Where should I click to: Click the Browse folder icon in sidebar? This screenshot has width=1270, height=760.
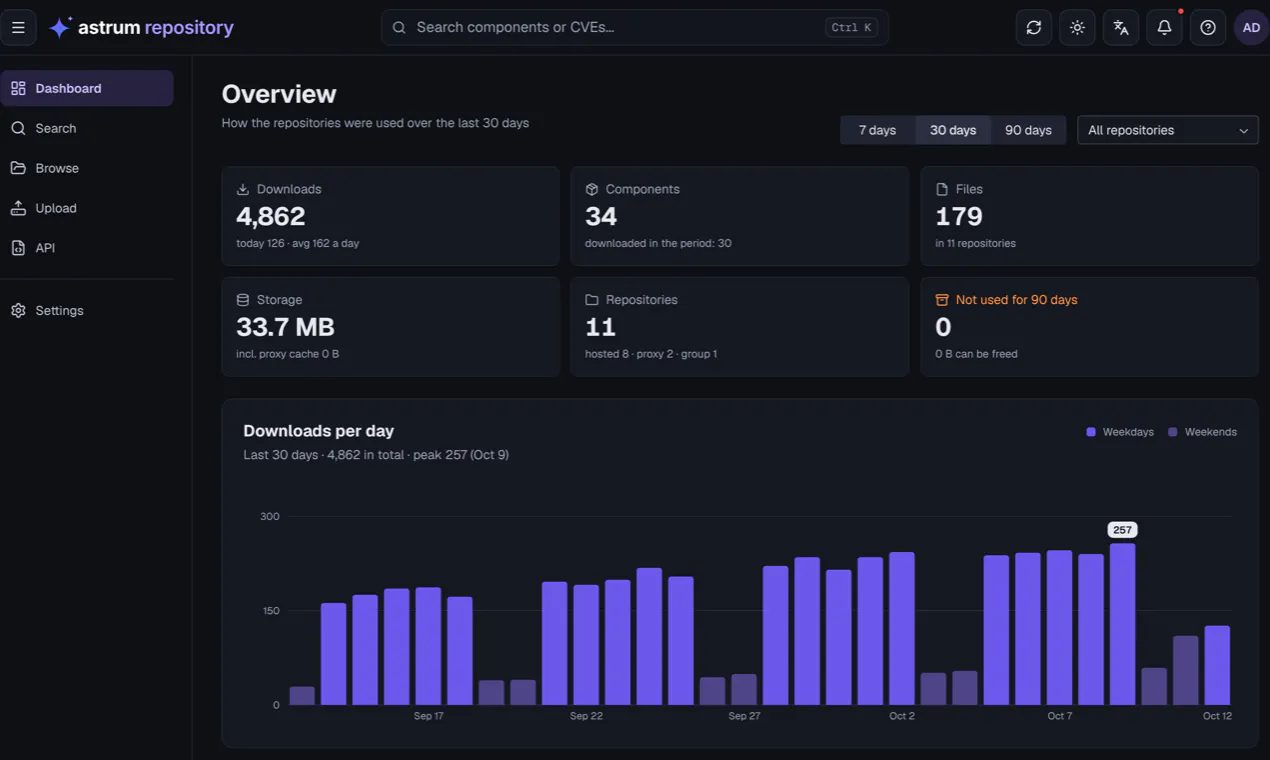point(18,168)
